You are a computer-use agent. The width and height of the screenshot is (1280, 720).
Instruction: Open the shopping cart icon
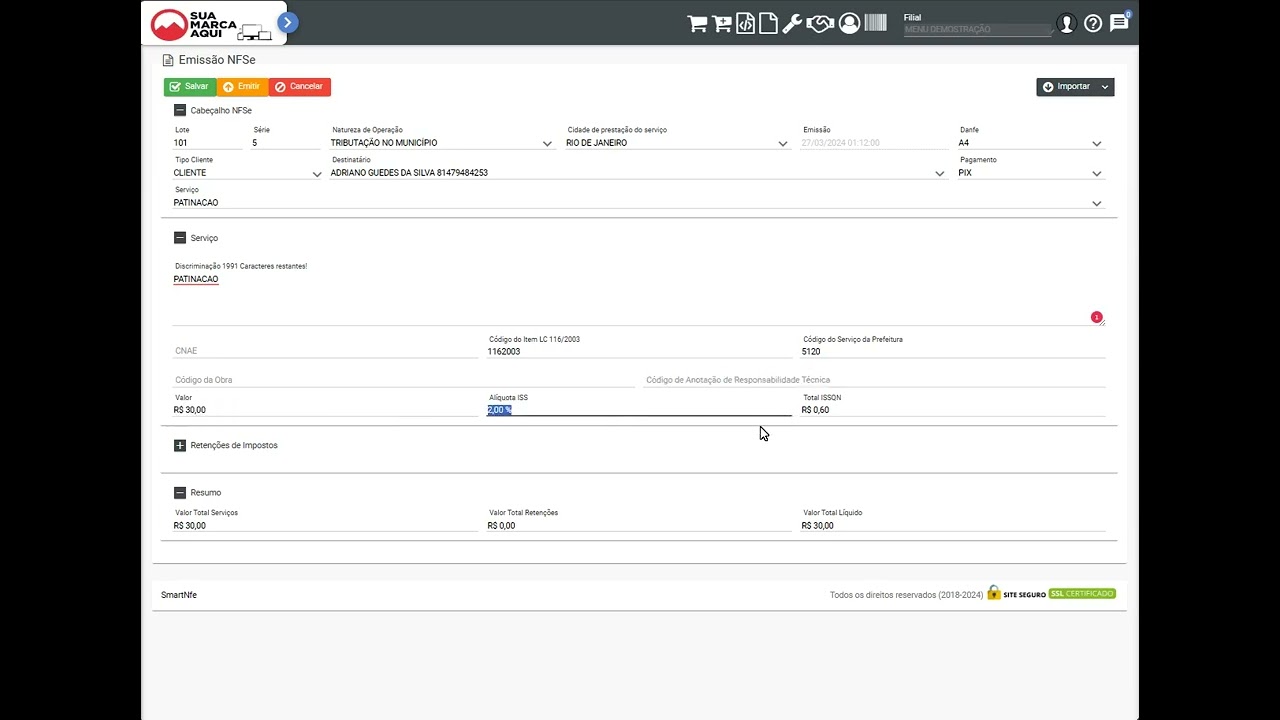pyautogui.click(x=697, y=24)
